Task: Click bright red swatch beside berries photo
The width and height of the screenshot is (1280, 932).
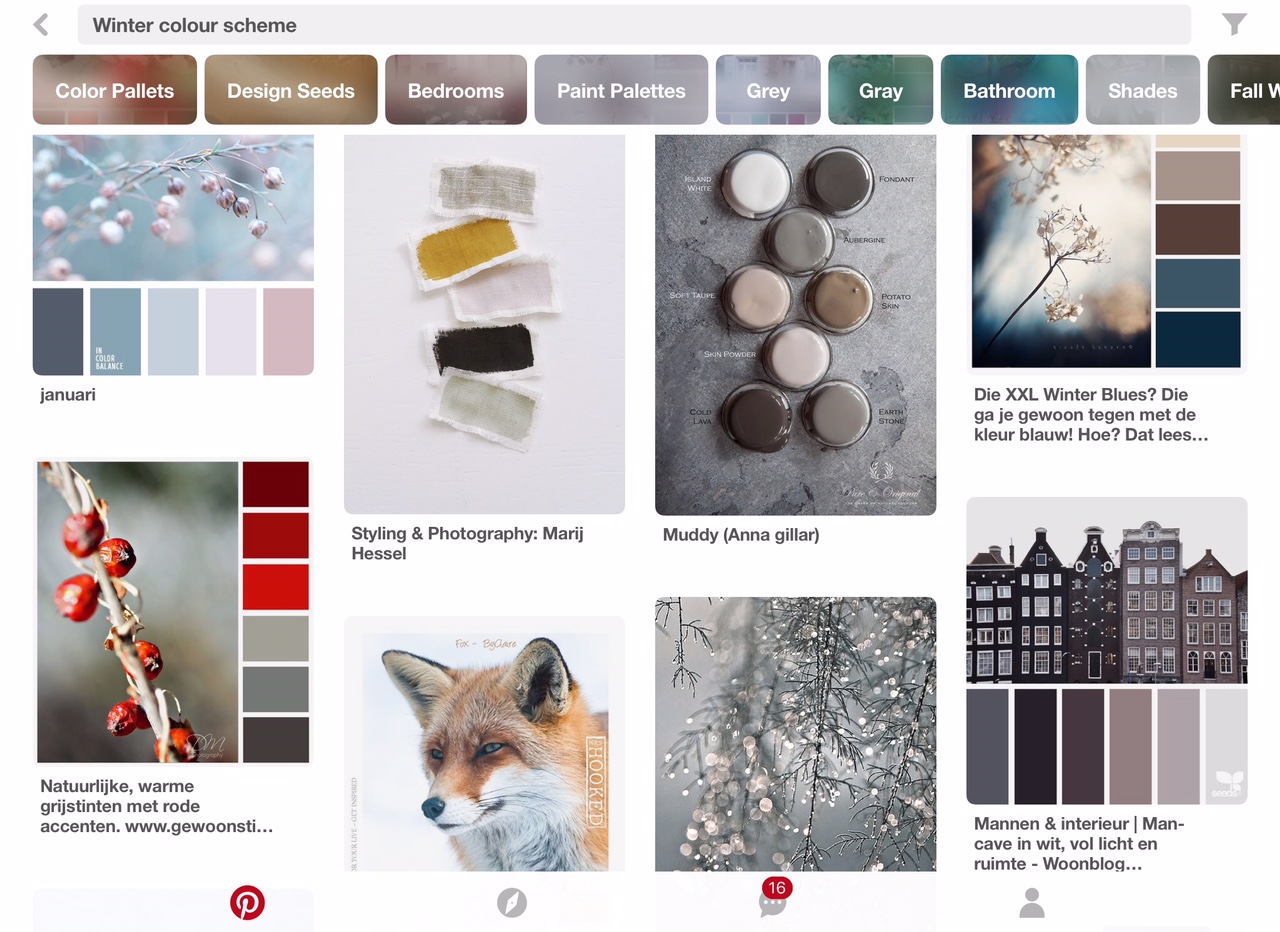Action: [x=276, y=587]
